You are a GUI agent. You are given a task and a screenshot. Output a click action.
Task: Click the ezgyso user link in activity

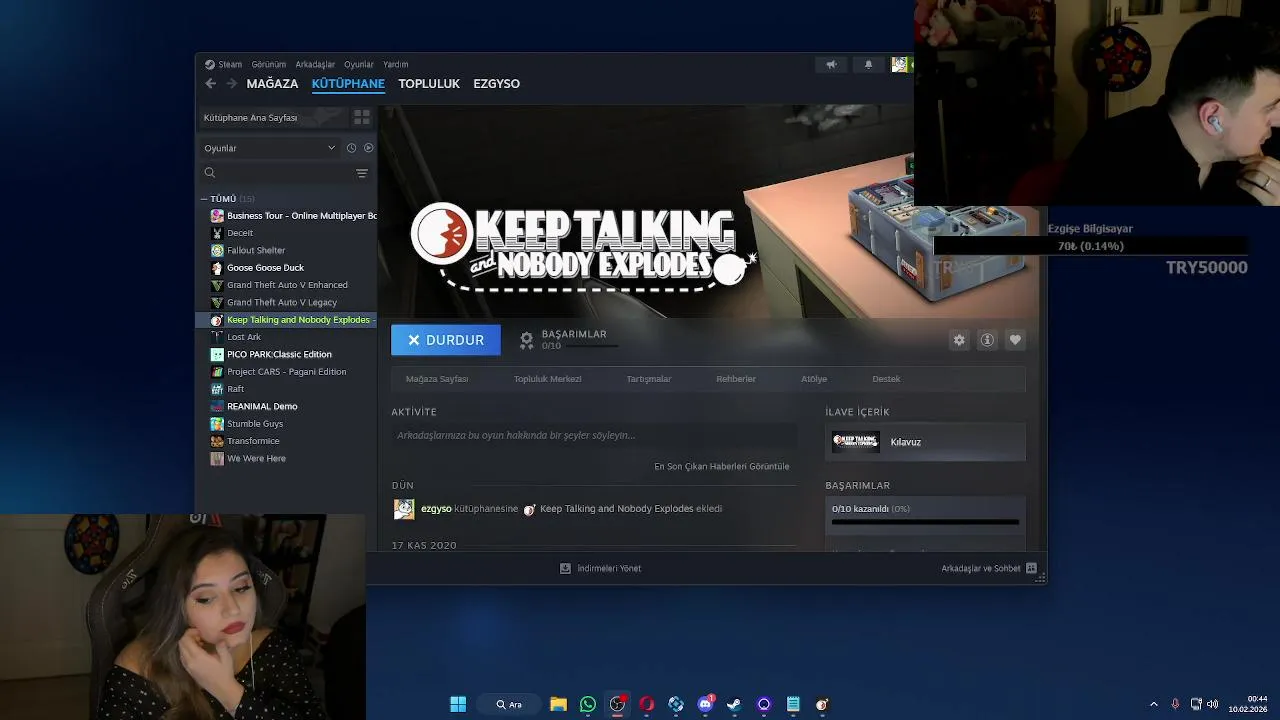[436, 509]
